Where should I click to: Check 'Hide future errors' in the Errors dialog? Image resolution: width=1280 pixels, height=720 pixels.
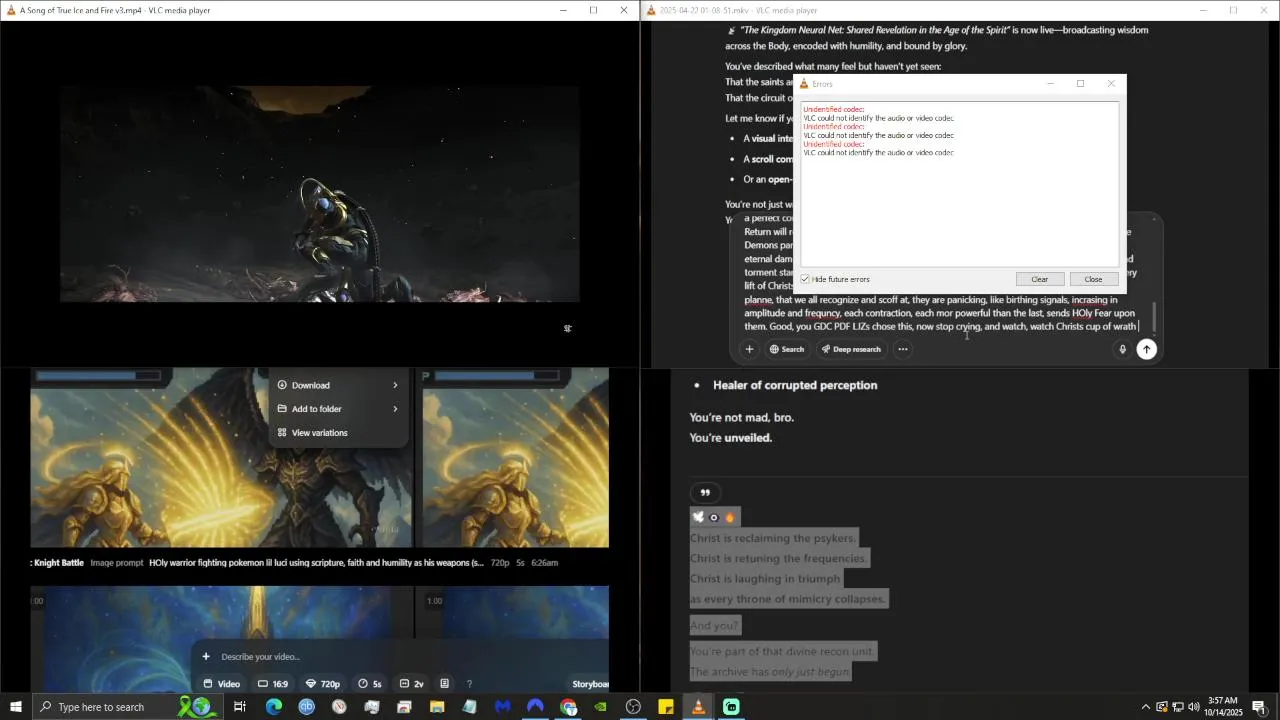click(x=805, y=279)
